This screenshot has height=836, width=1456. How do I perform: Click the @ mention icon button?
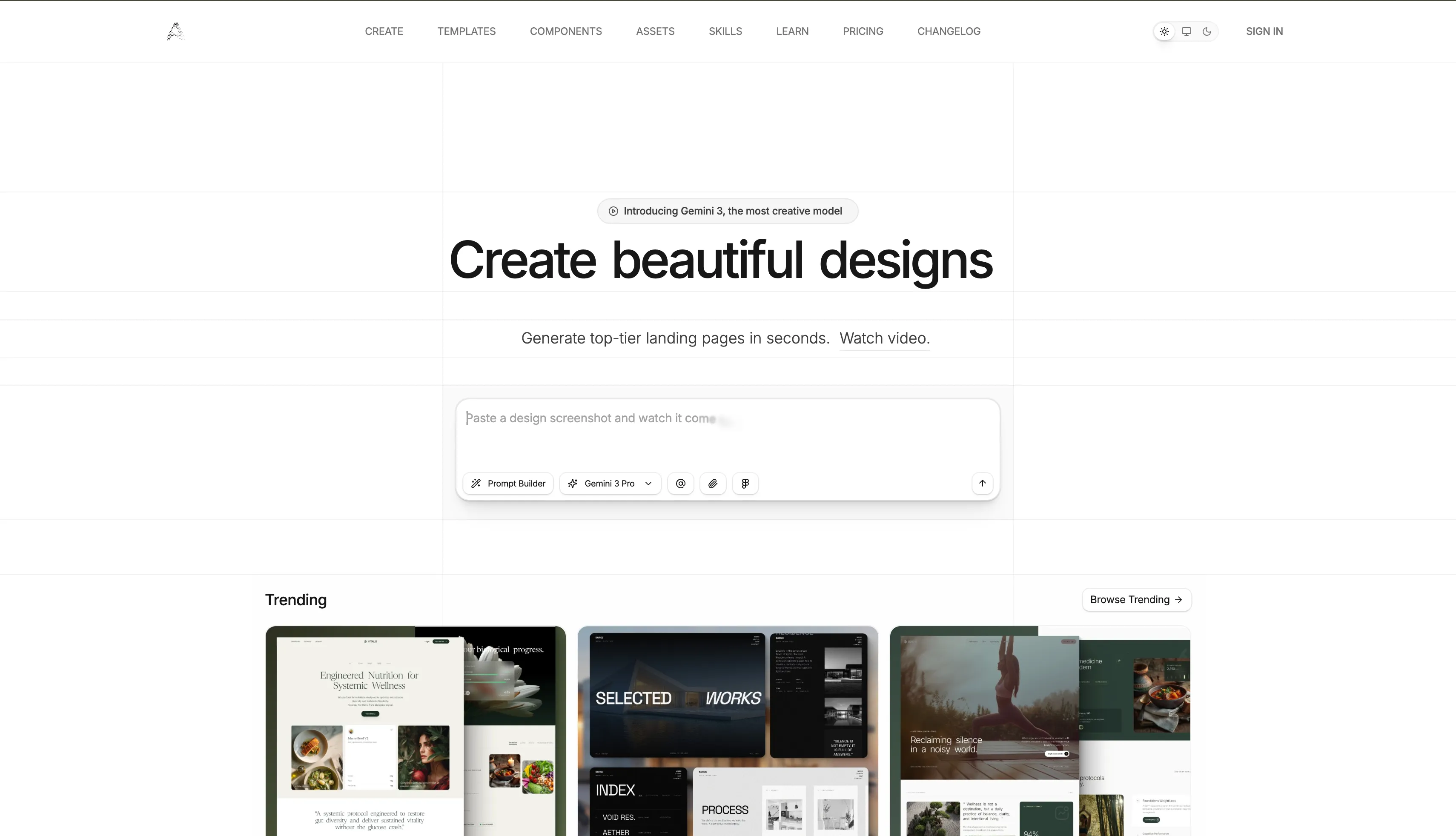680,484
